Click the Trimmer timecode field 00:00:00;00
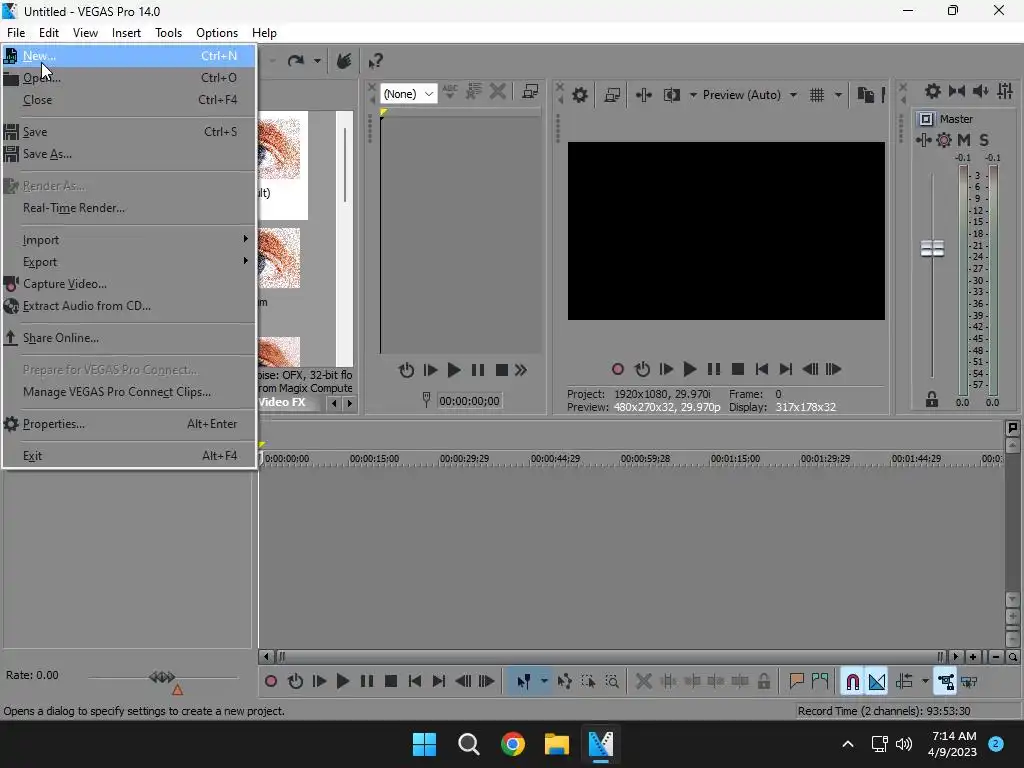The width and height of the screenshot is (1024, 768). point(470,401)
